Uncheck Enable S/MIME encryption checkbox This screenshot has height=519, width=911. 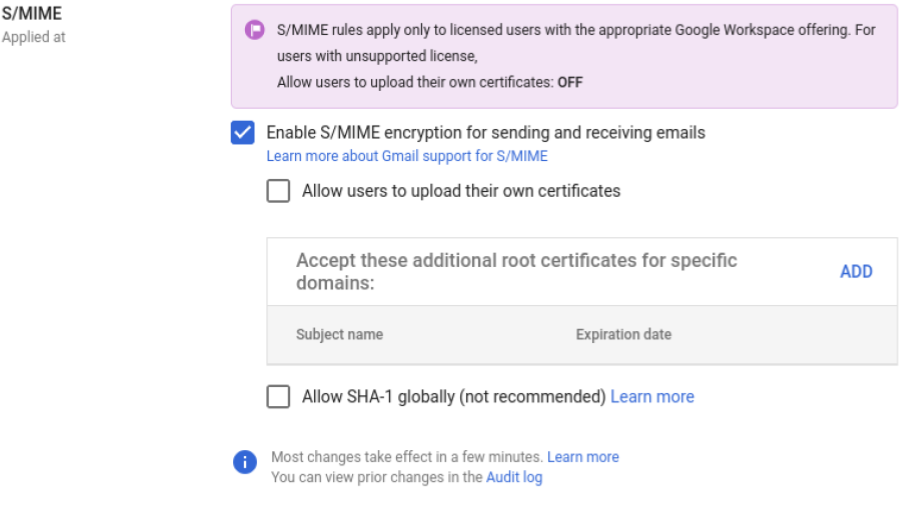point(243,133)
